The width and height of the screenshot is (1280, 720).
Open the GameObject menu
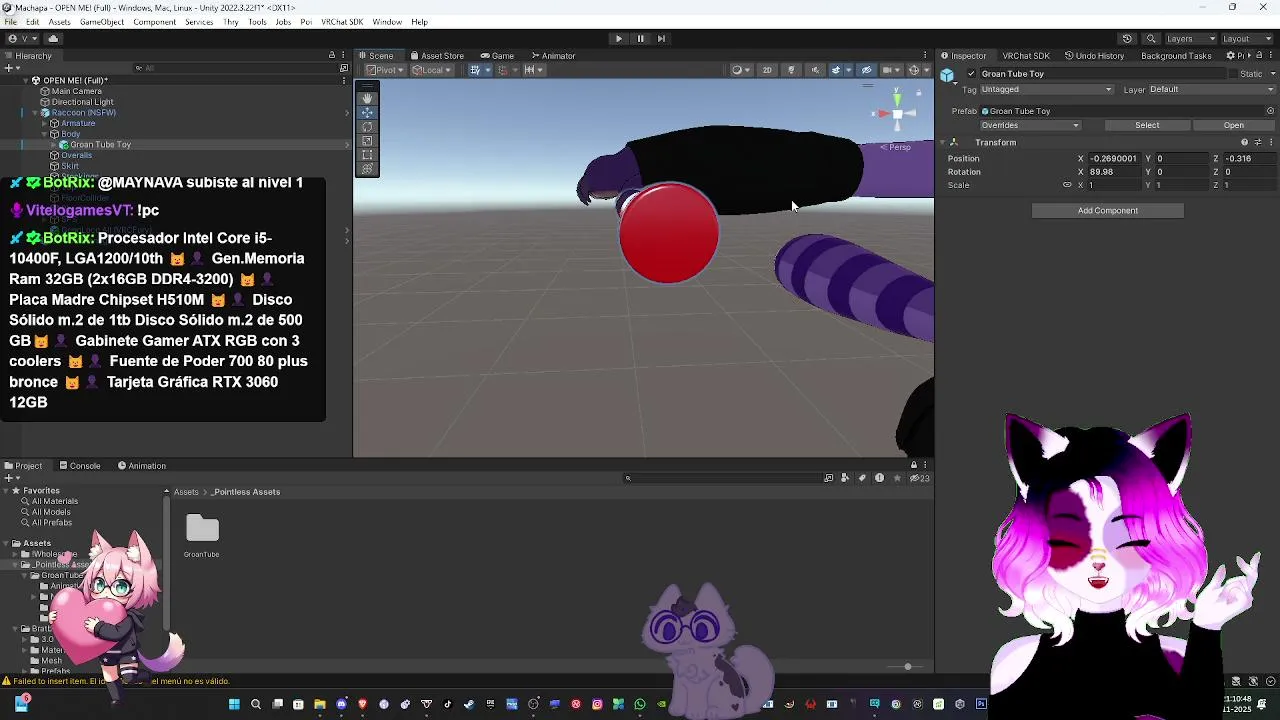(x=102, y=22)
